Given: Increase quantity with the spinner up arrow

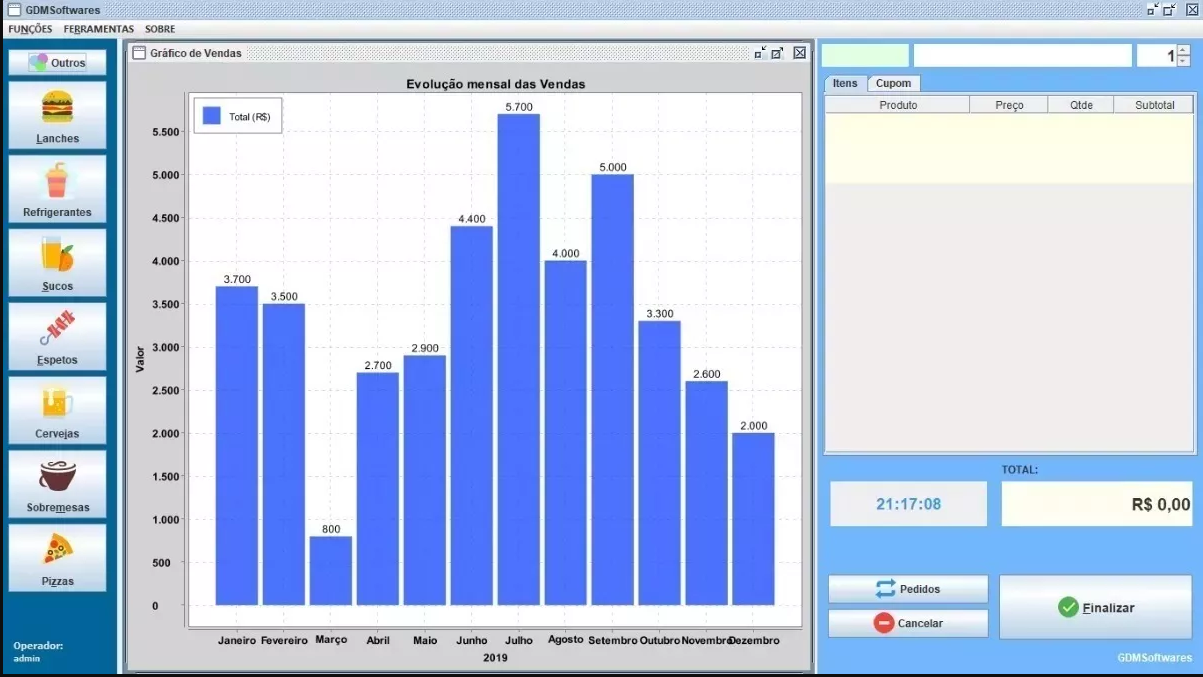Looking at the screenshot, I should [x=1183, y=50].
